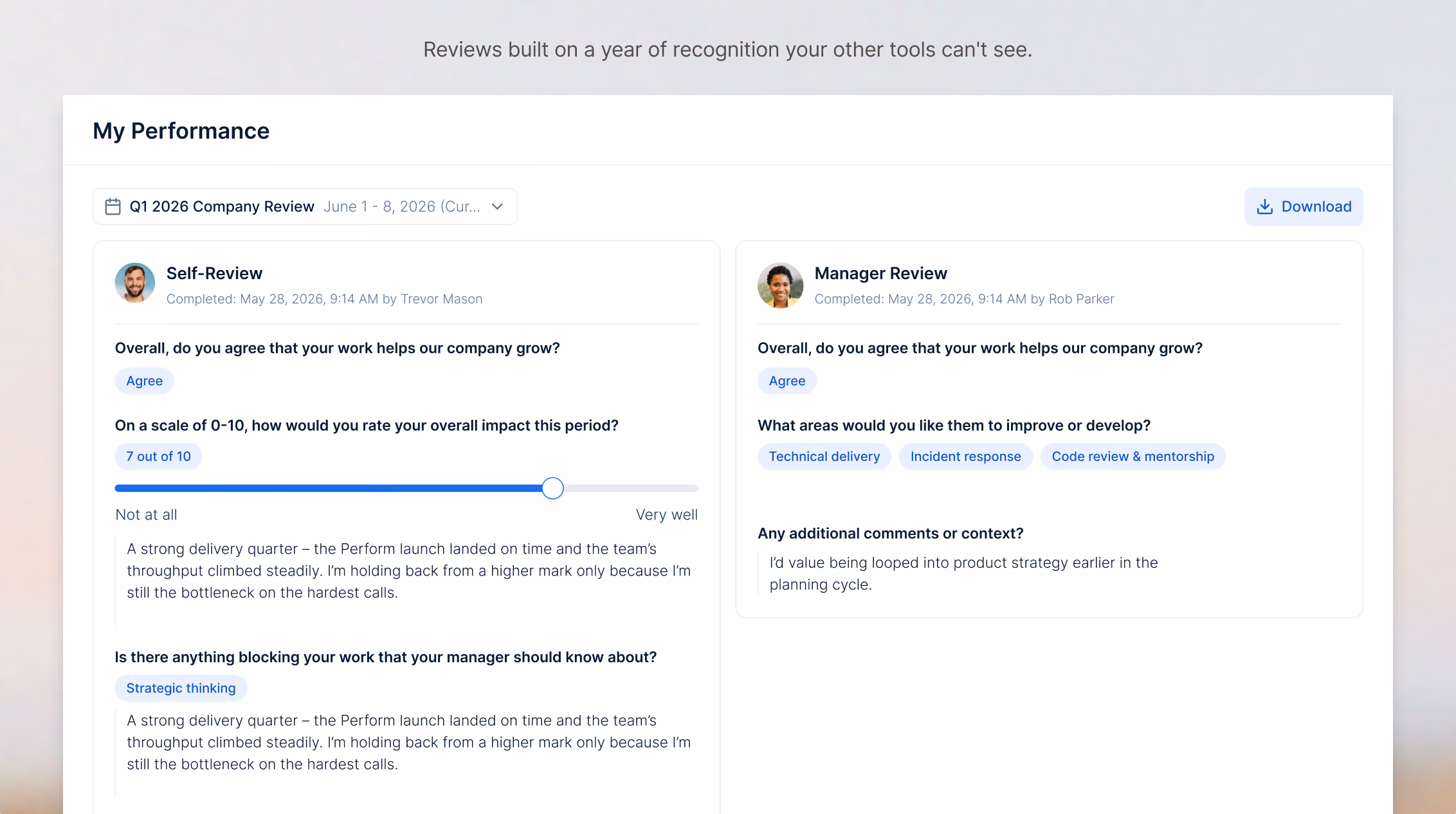Image resolution: width=1456 pixels, height=814 pixels.
Task: Click the Incident response tag
Action: click(965, 456)
